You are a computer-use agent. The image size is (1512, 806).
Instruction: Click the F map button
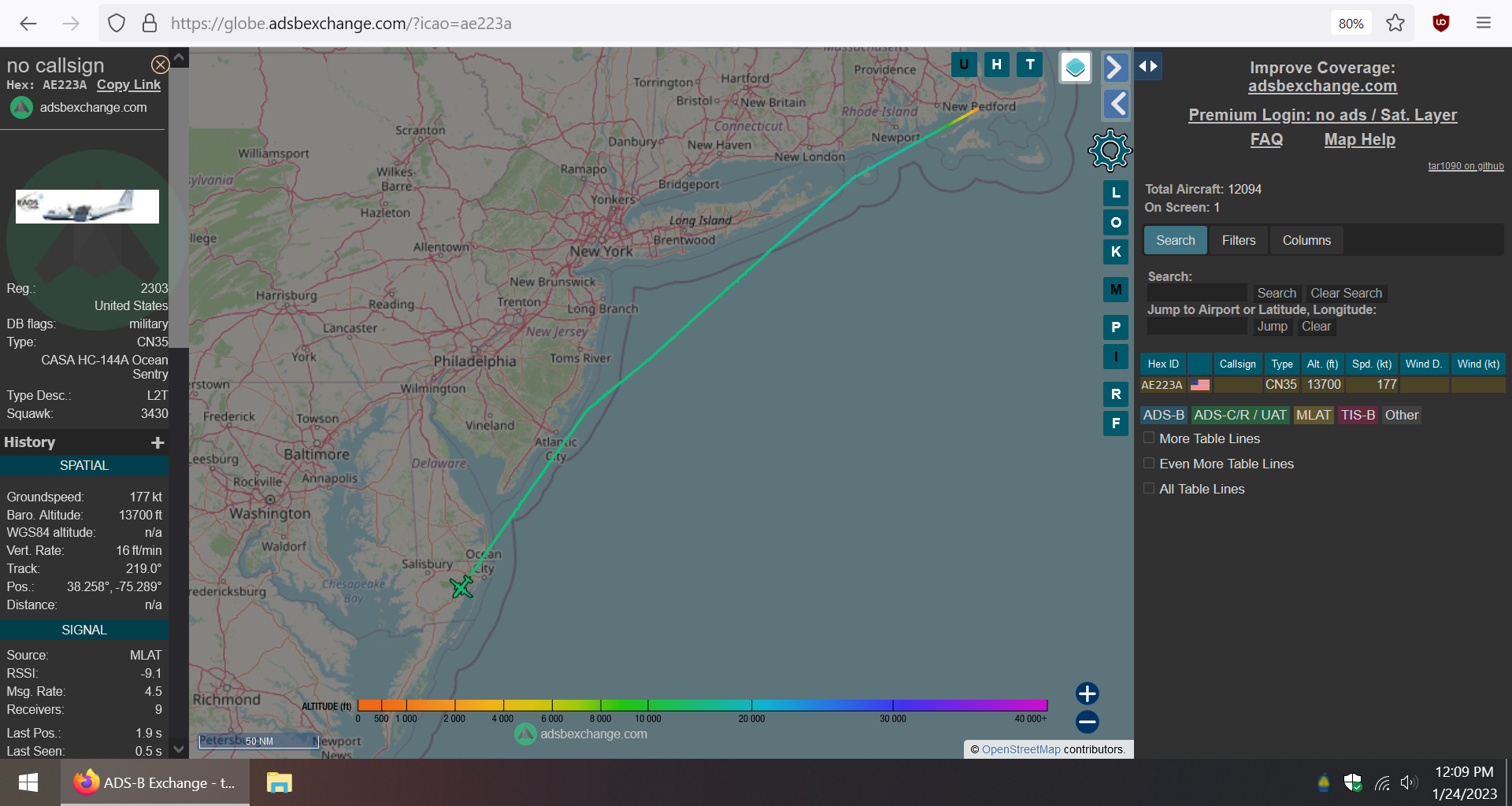click(1116, 423)
